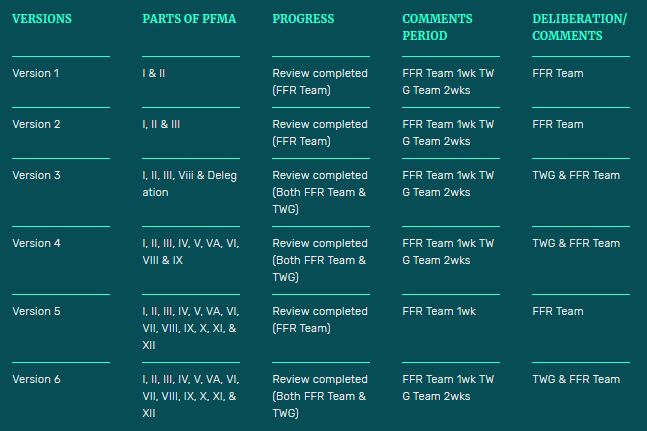Select Version 5's "FFR Team 1wk" comments cell
Screen dimensions: 647x431
(437, 311)
